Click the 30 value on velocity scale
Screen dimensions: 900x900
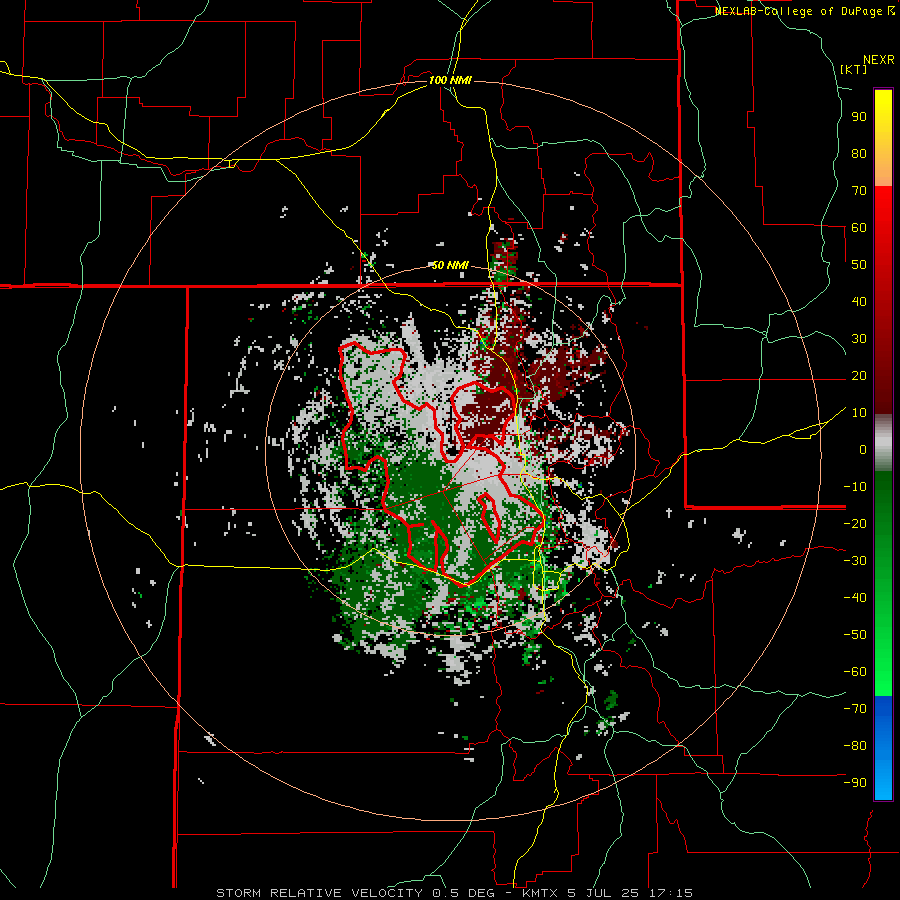click(859, 339)
